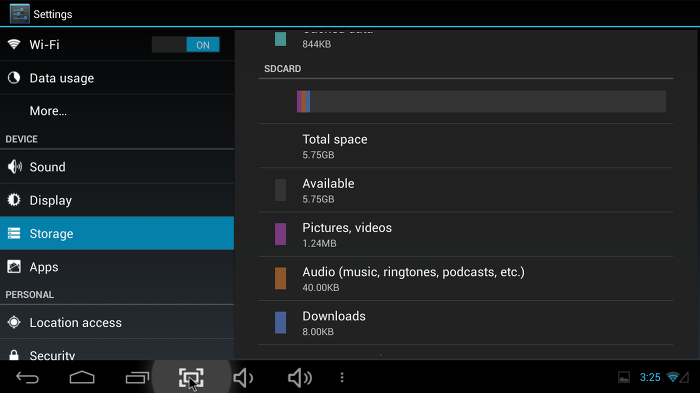Open the Wi-Fi settings entry
Image resolution: width=700 pixels, height=393 pixels.
click(117, 45)
